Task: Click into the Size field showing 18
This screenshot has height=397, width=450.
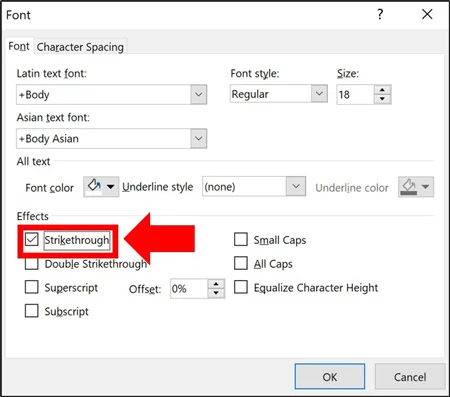Action: 355,95
